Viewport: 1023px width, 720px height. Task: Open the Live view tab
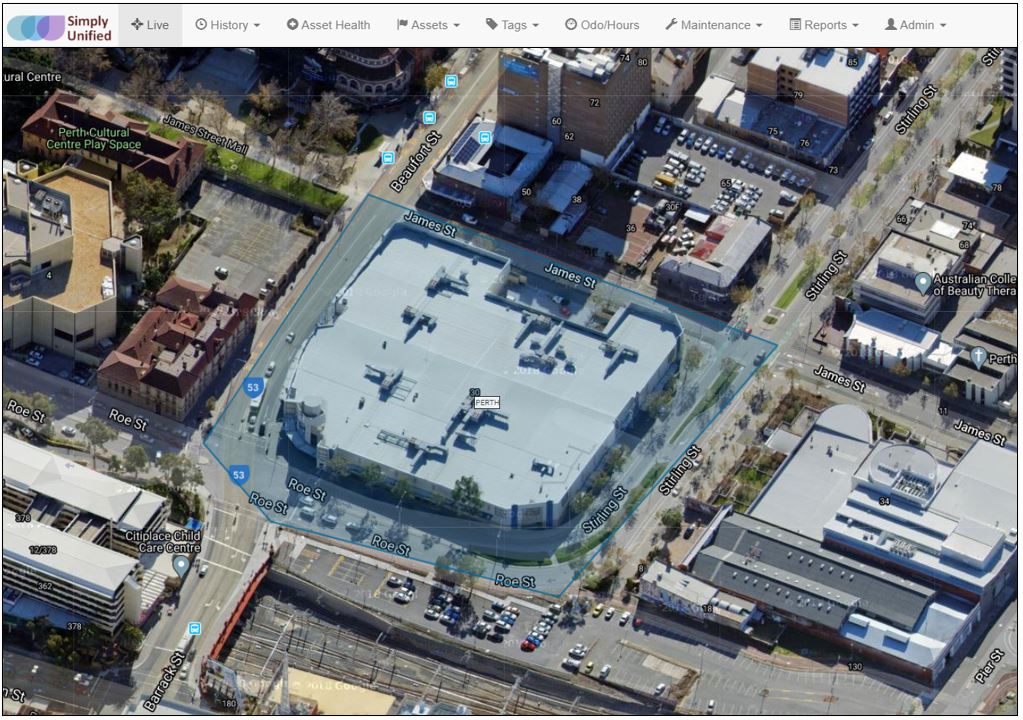pyautogui.click(x=150, y=25)
